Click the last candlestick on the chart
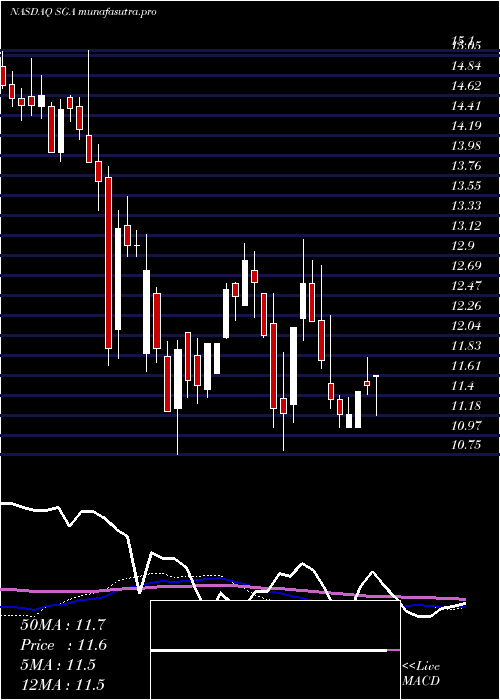 coord(376,396)
